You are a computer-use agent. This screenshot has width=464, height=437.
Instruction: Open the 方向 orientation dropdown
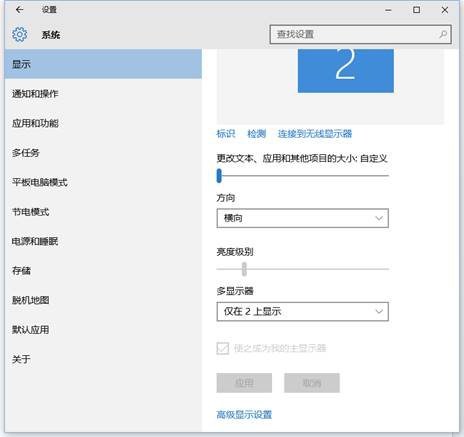pyautogui.click(x=302, y=218)
